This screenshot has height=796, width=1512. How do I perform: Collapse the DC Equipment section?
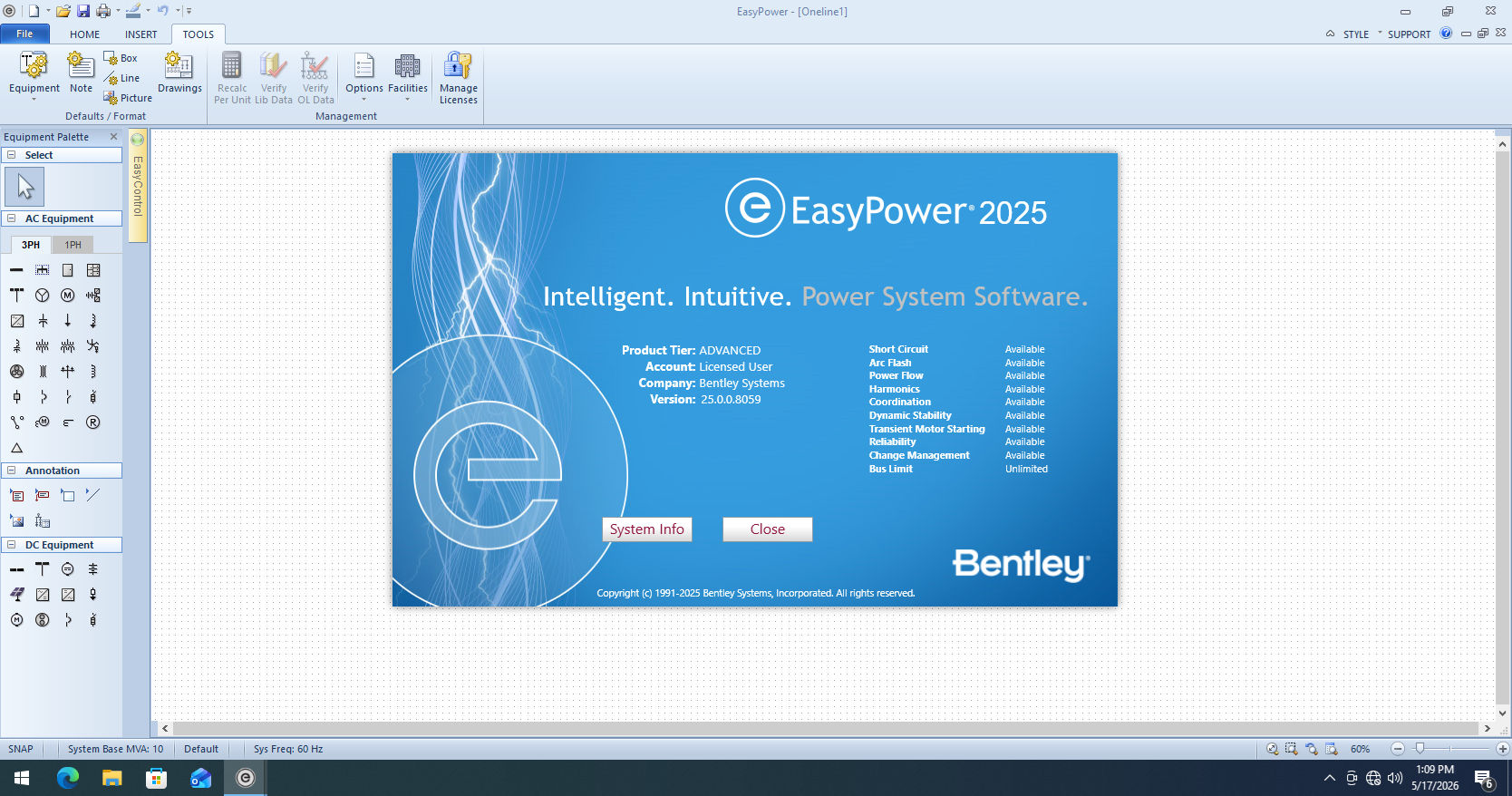pos(12,545)
